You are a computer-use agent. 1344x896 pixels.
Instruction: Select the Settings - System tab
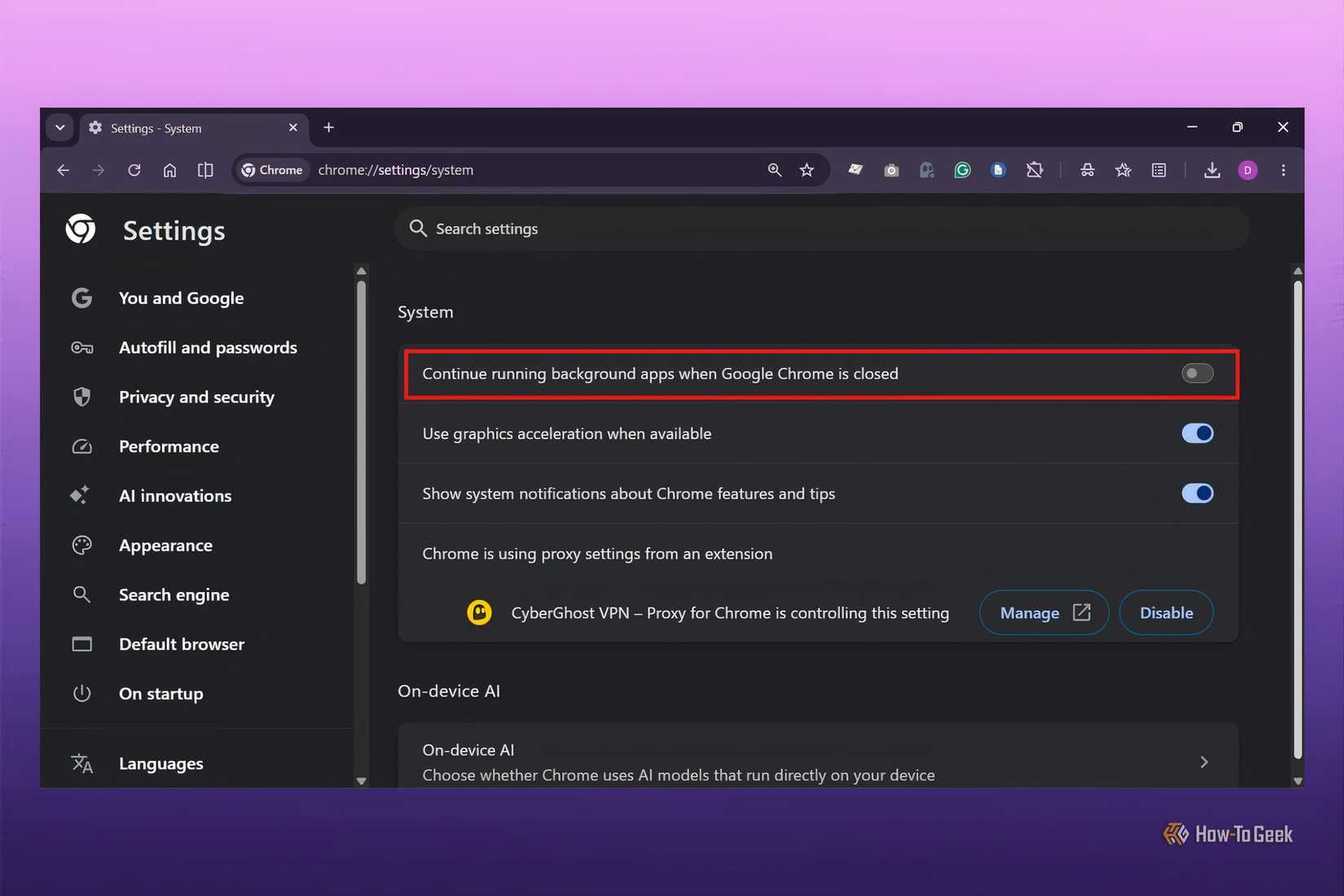pos(194,129)
